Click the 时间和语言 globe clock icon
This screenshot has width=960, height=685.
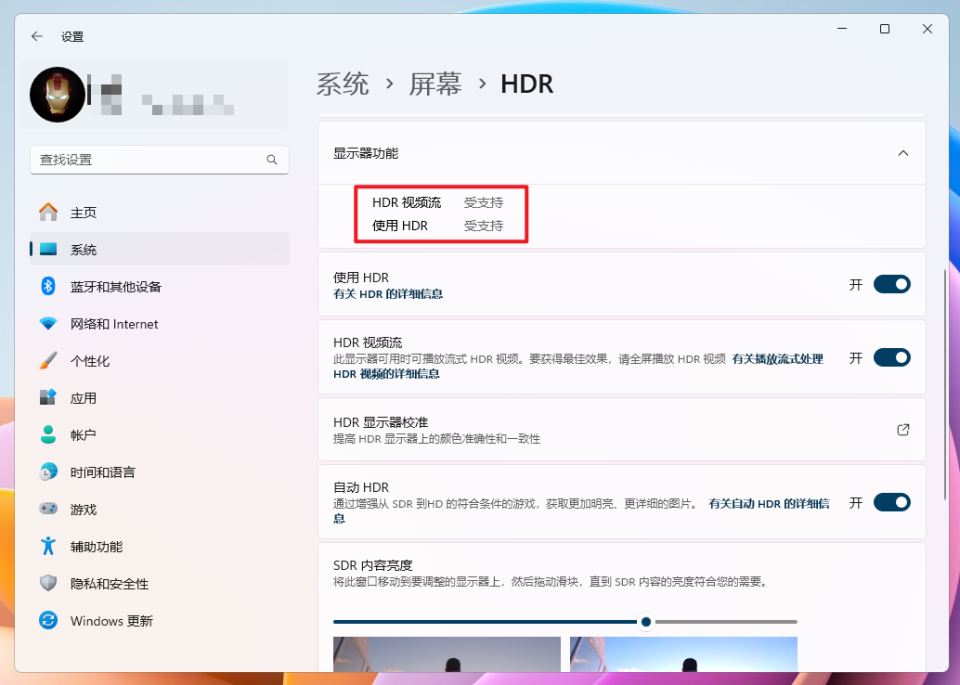48,472
